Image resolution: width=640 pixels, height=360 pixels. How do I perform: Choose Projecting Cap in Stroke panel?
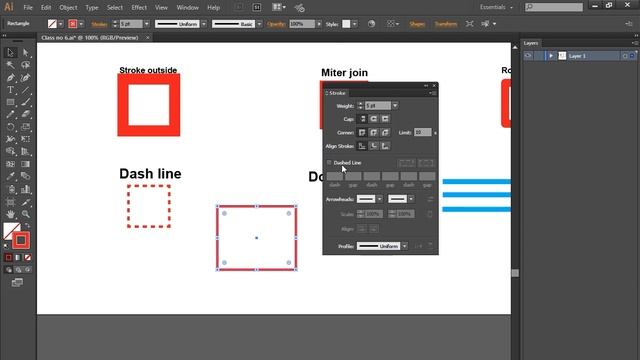point(385,119)
